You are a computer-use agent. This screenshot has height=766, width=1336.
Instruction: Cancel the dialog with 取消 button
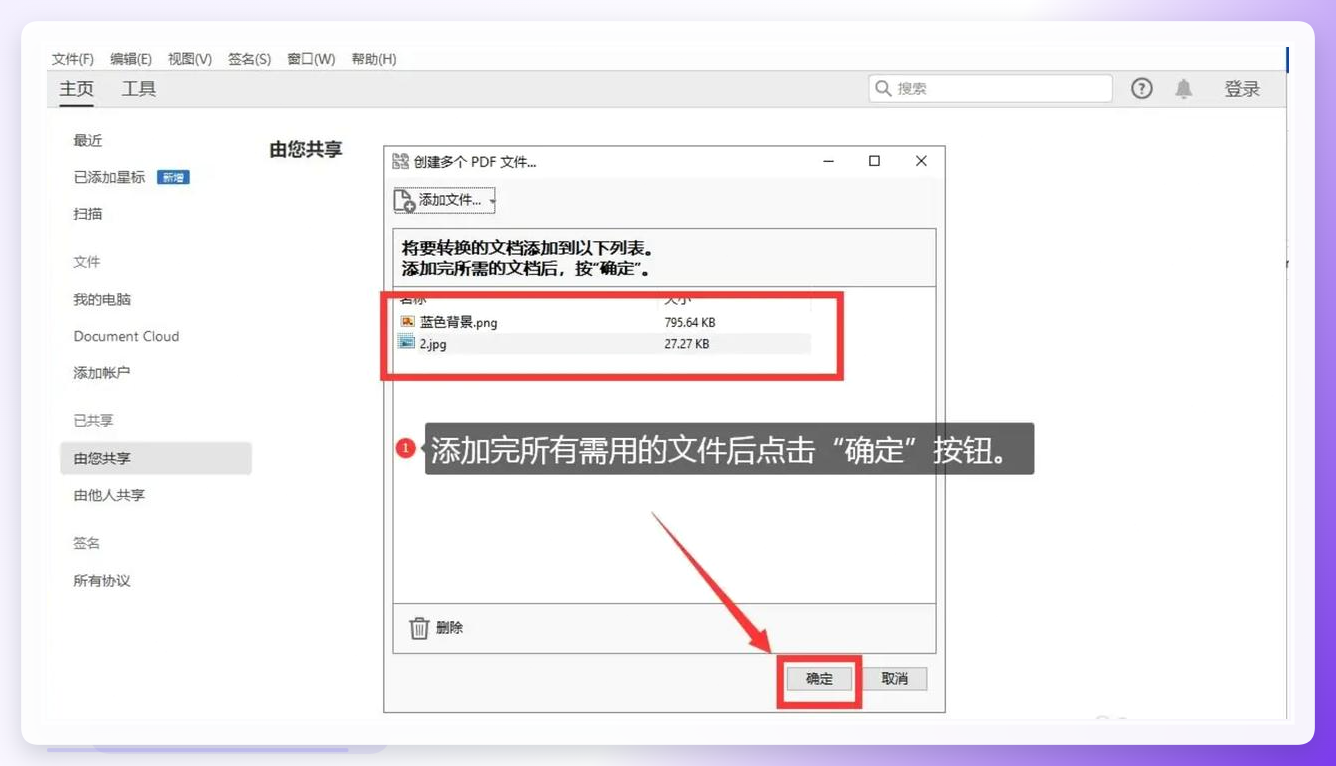pos(895,679)
